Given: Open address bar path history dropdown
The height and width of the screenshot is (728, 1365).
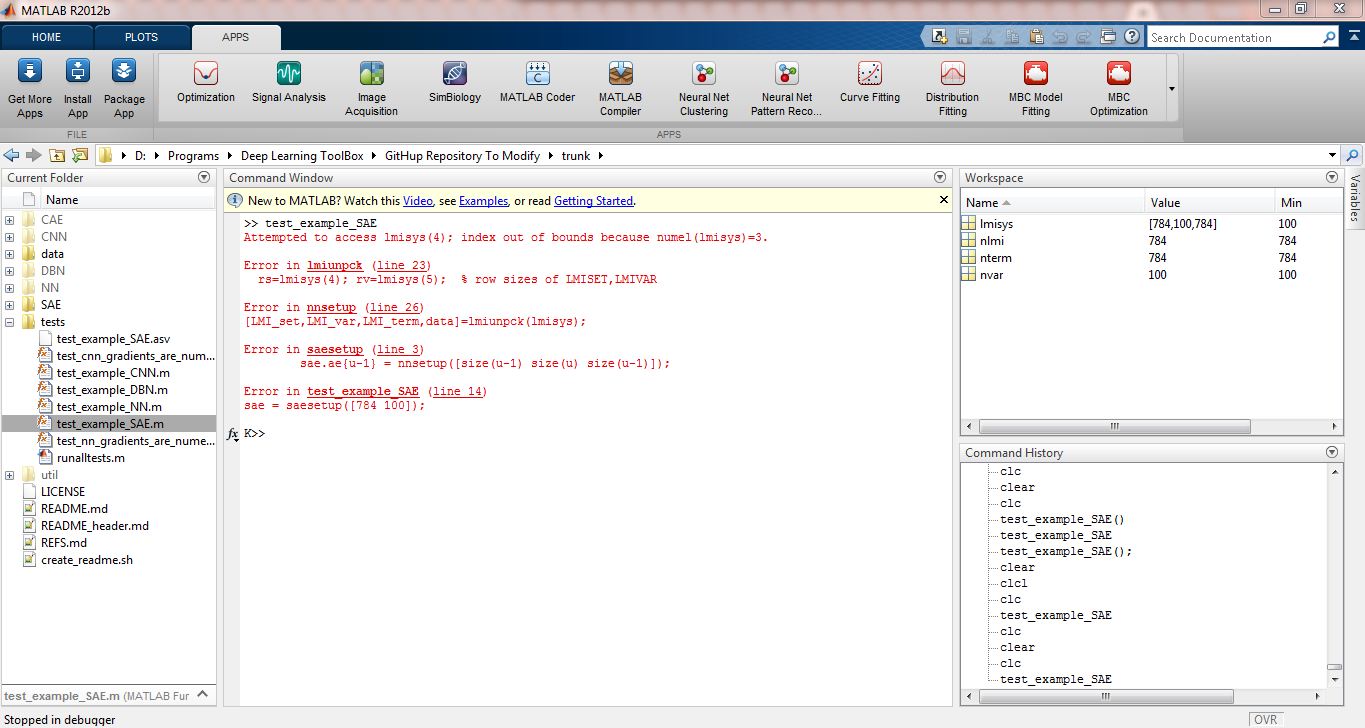Looking at the screenshot, I should click(x=1332, y=155).
